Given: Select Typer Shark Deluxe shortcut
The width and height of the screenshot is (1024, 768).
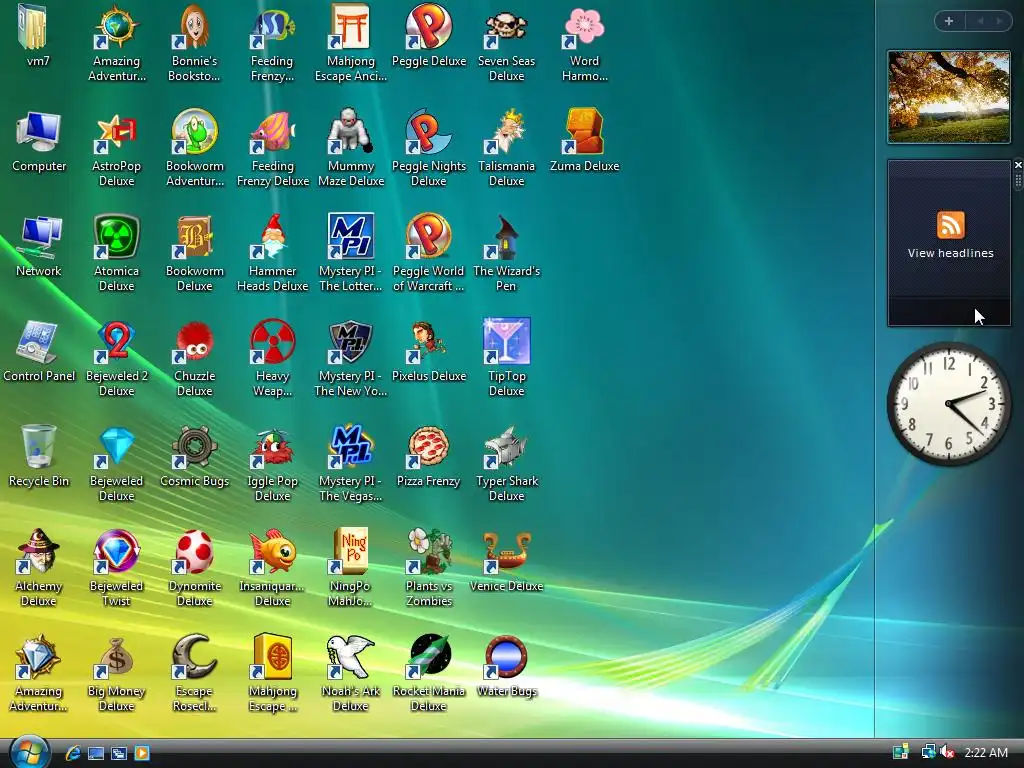Looking at the screenshot, I should (x=506, y=464).
